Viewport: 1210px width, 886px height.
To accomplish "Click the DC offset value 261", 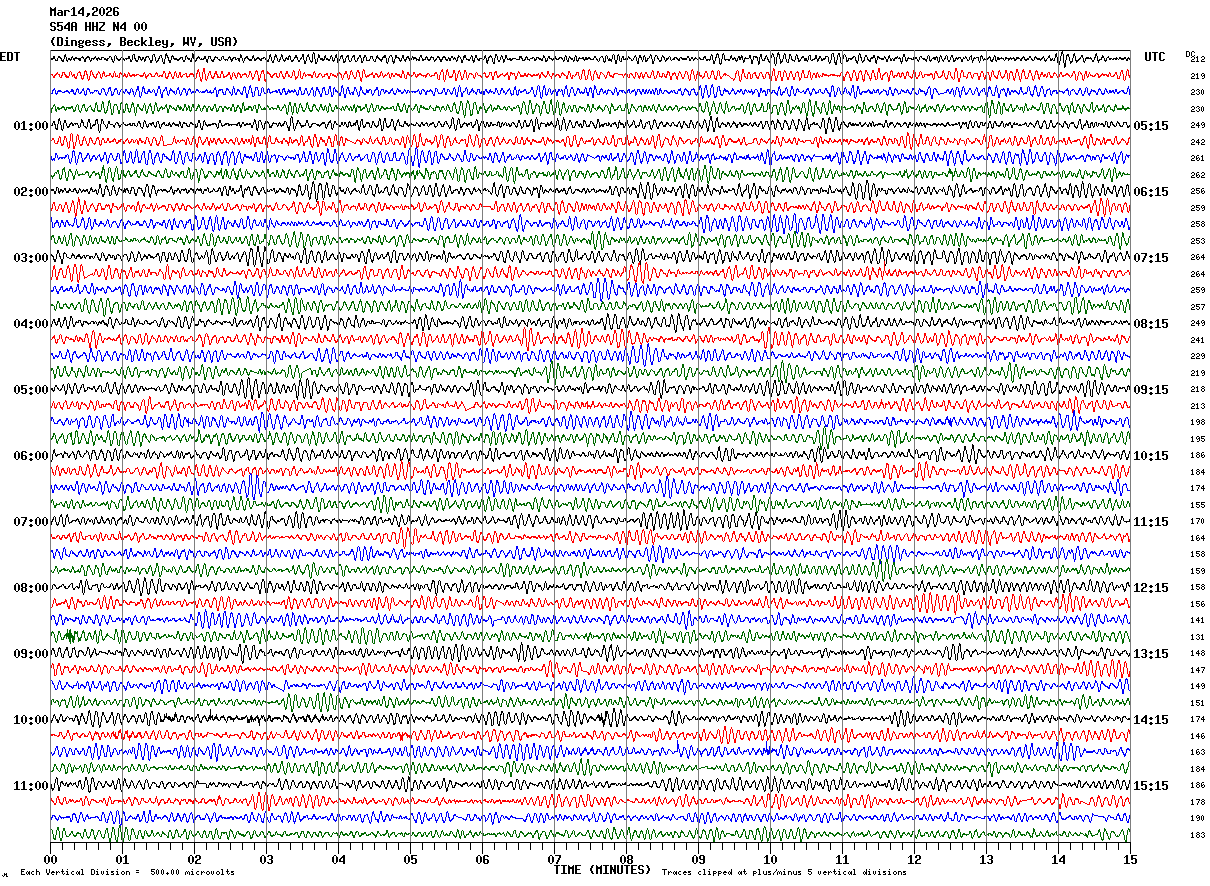I will click(x=1197, y=159).
